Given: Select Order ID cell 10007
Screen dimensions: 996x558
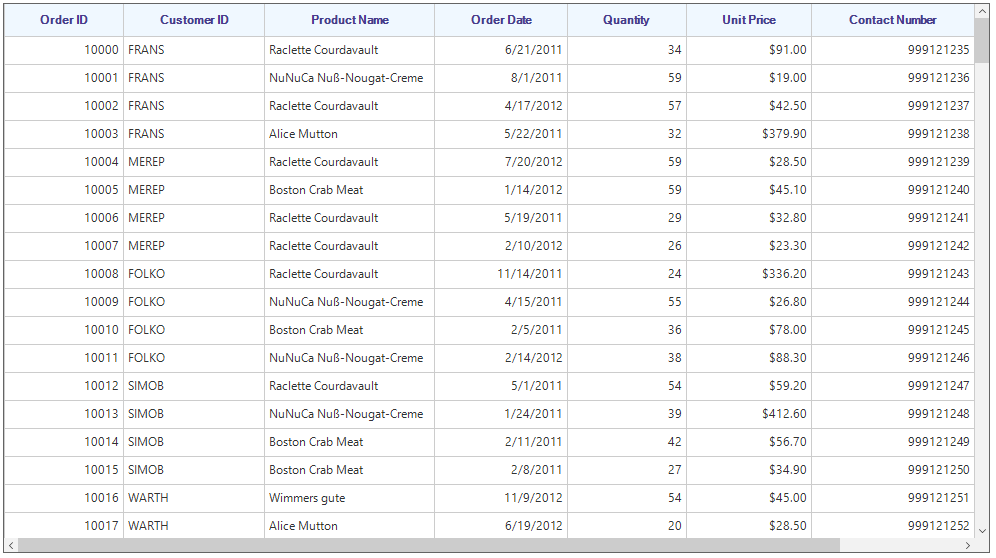Looking at the screenshot, I should [64, 245].
